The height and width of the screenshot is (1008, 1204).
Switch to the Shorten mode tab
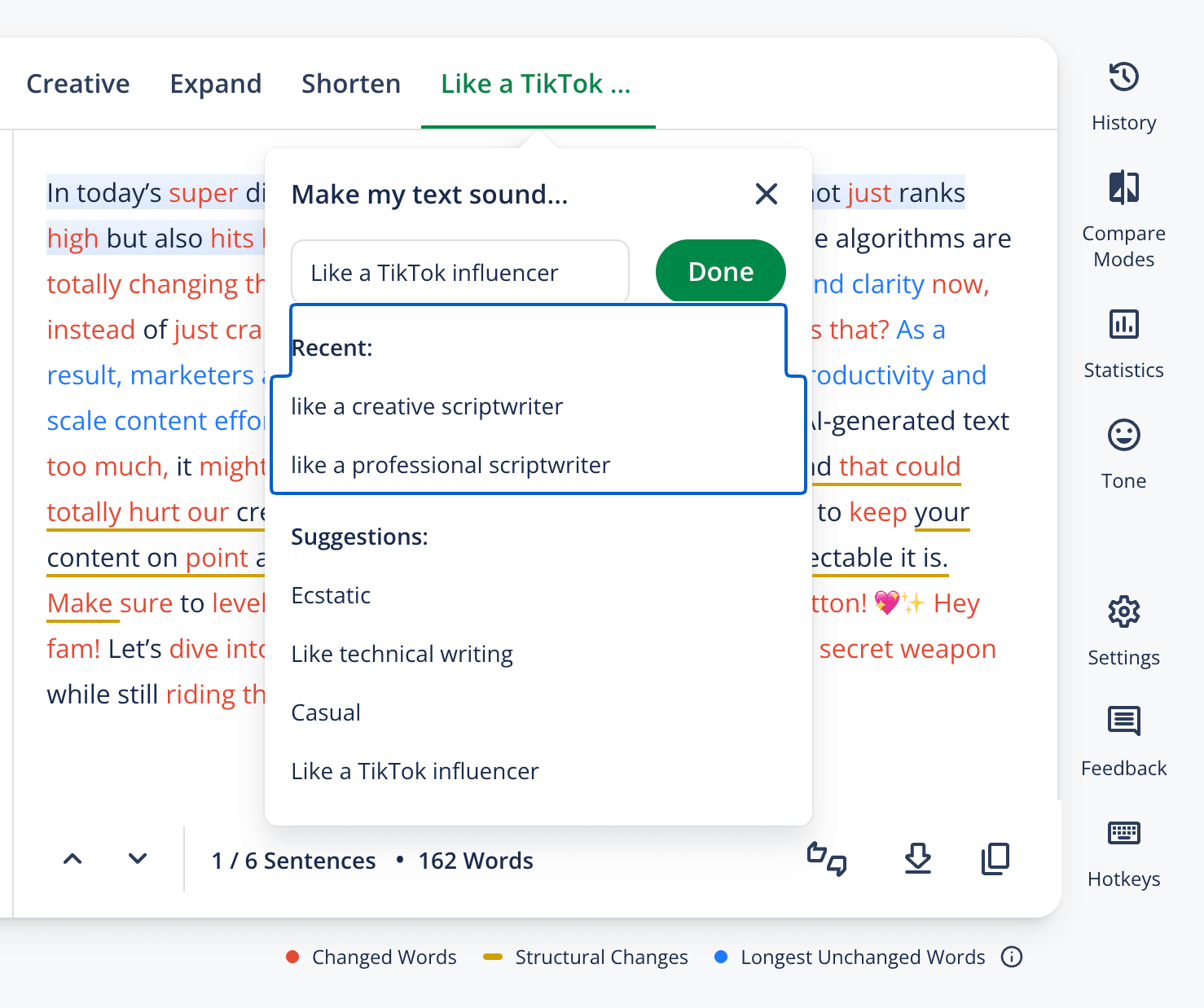tap(351, 84)
